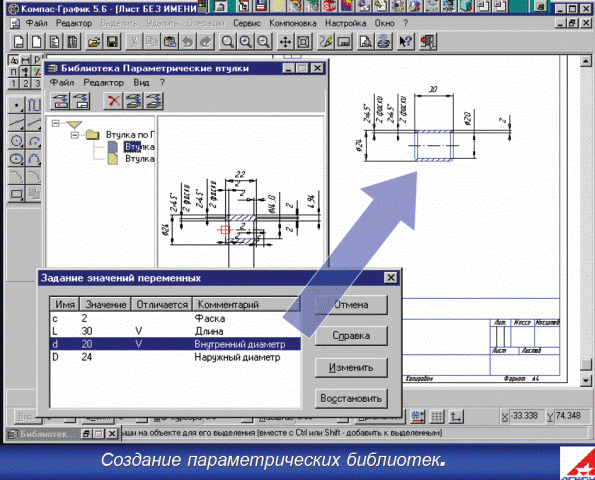Screen dimensions: 595x480
Task: Click numbered button '2' in left panel
Action: (x=25, y=84)
